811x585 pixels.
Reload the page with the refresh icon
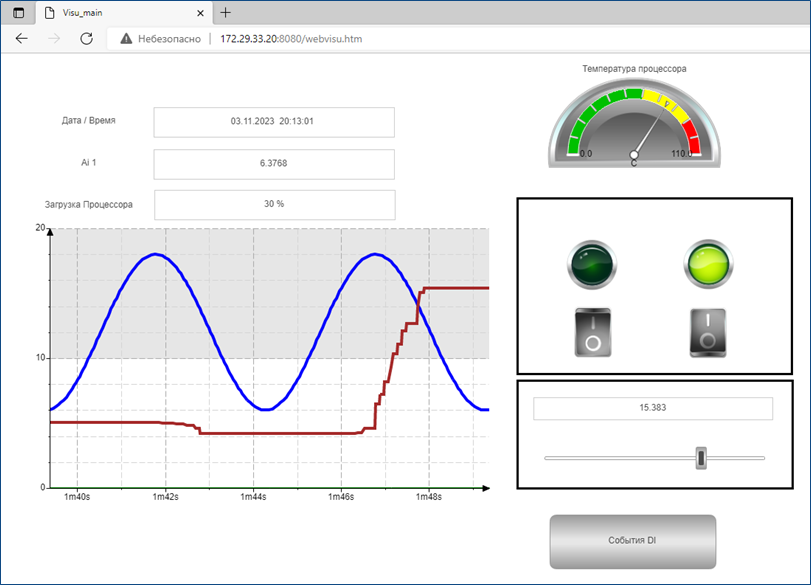coord(86,38)
